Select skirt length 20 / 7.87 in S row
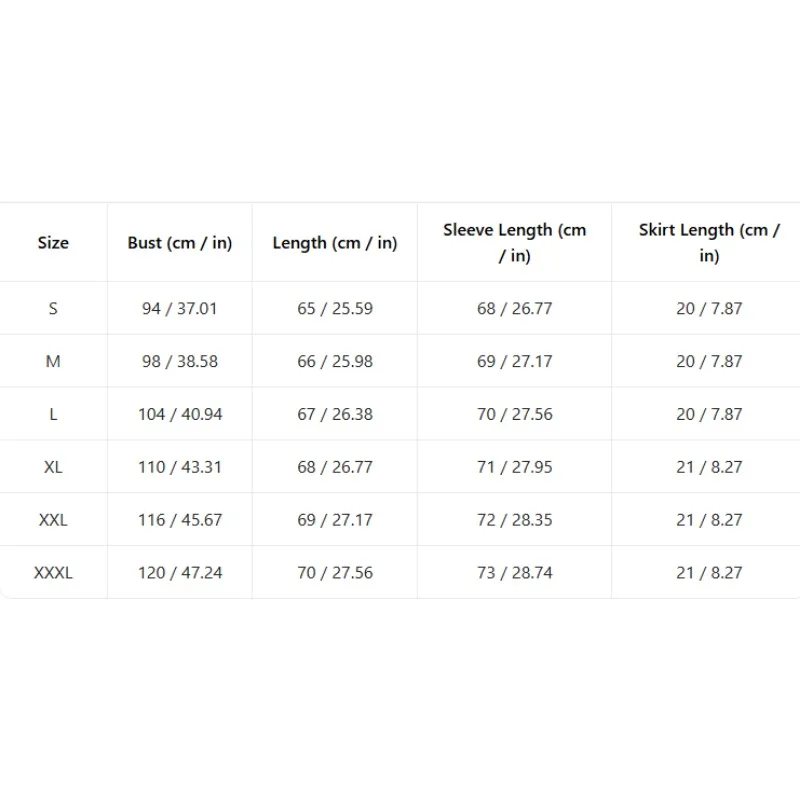This screenshot has height=800, width=800. 709,309
